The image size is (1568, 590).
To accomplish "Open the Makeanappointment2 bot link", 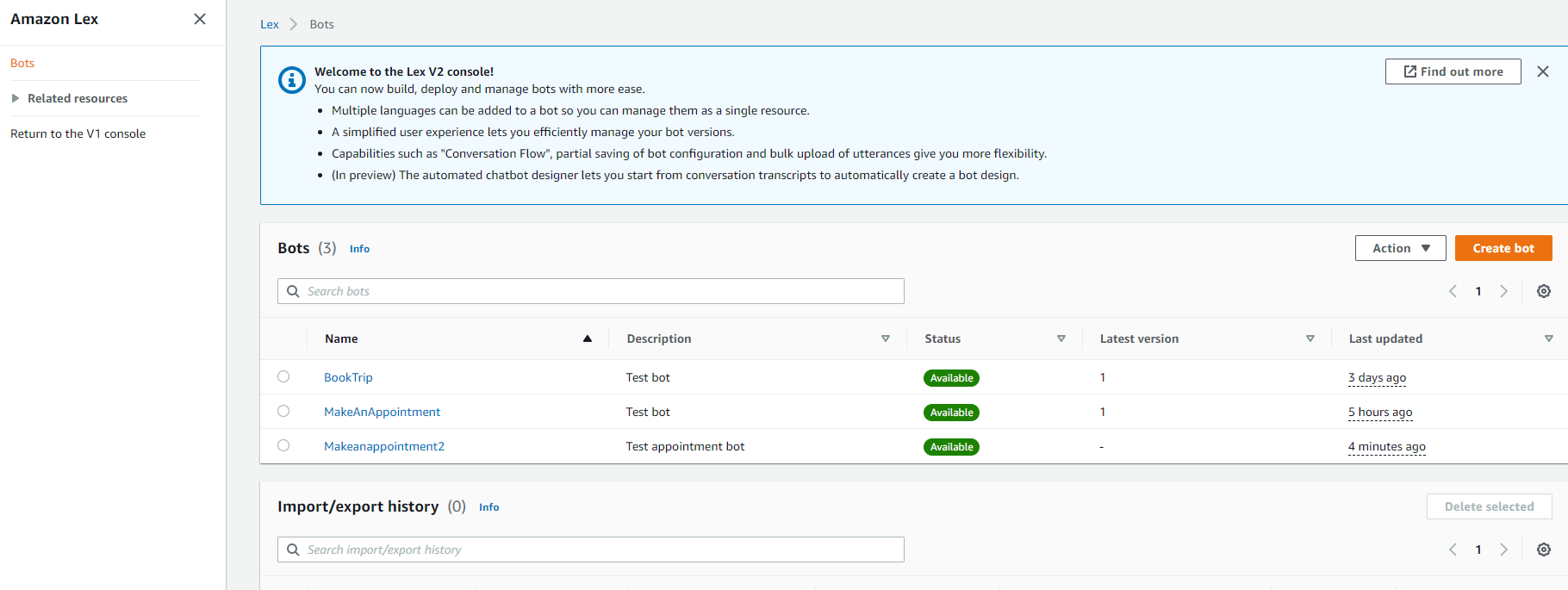I will pos(384,446).
